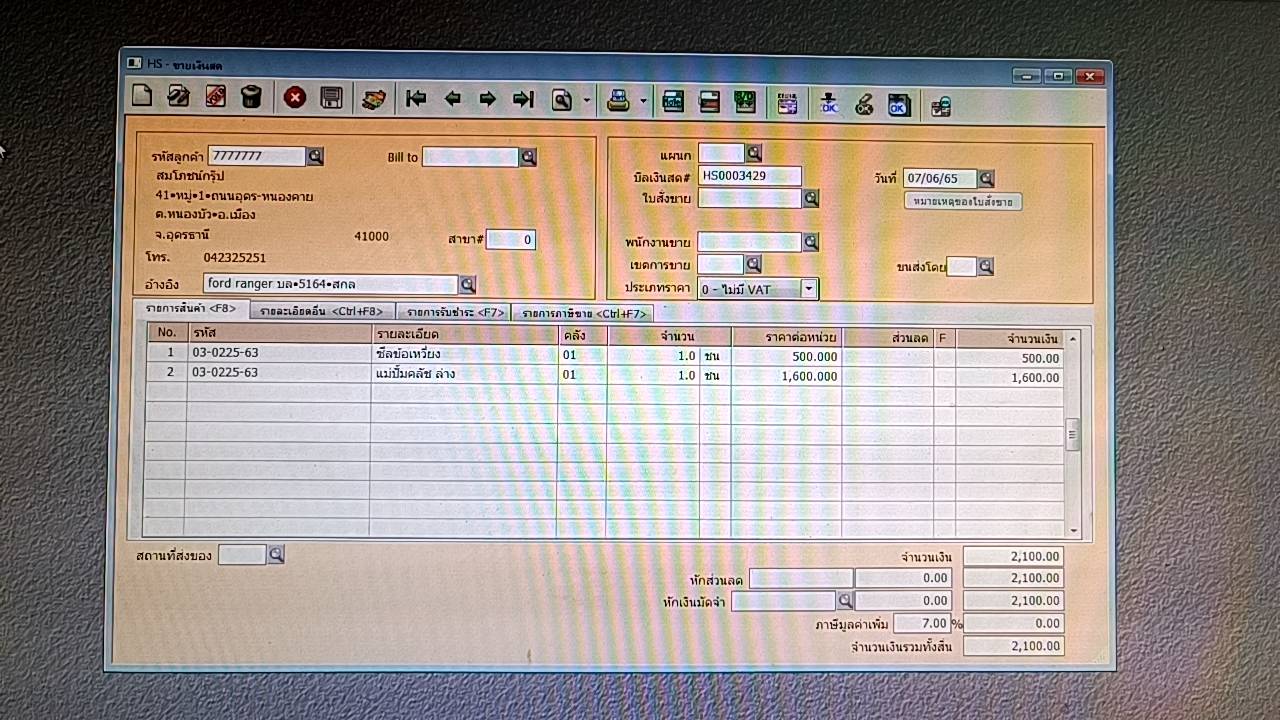
Task: Click the table scroll up arrow
Action: click(x=1074, y=340)
